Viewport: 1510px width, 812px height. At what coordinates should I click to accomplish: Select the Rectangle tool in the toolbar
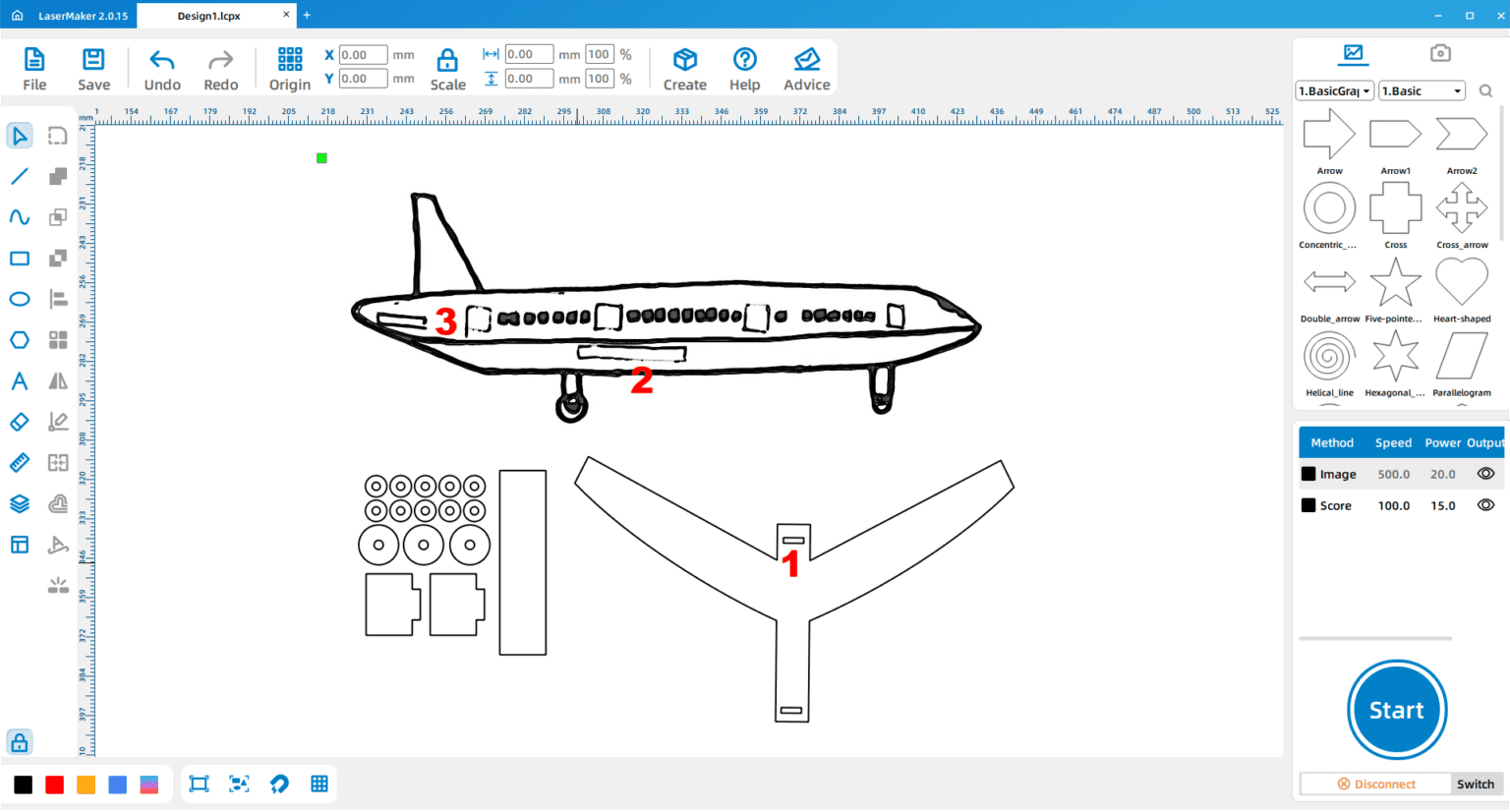(x=19, y=258)
